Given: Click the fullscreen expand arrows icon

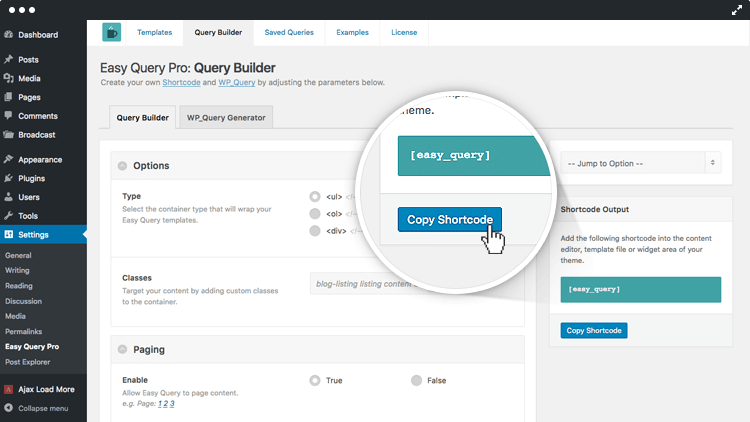Looking at the screenshot, I should point(737,10).
